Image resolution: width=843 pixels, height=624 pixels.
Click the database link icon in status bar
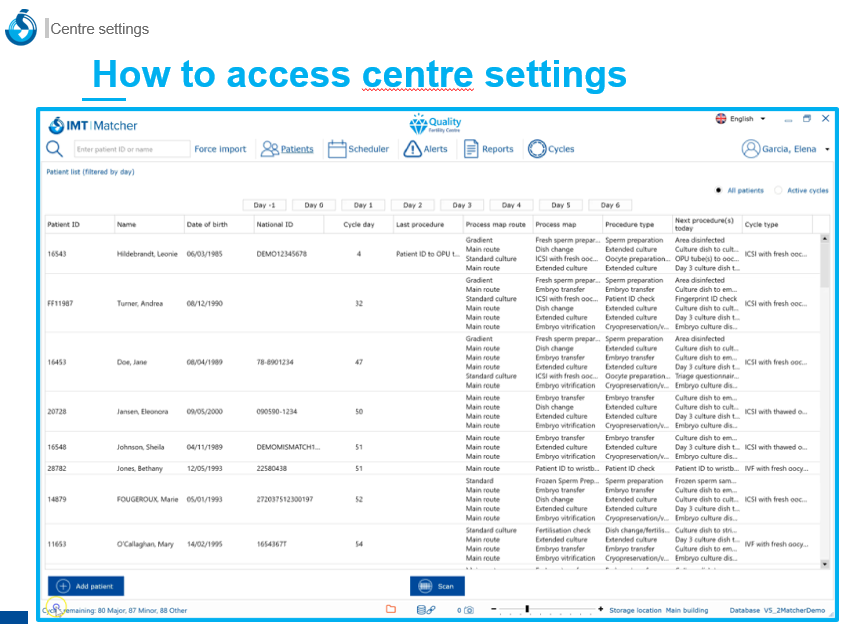click(426, 609)
